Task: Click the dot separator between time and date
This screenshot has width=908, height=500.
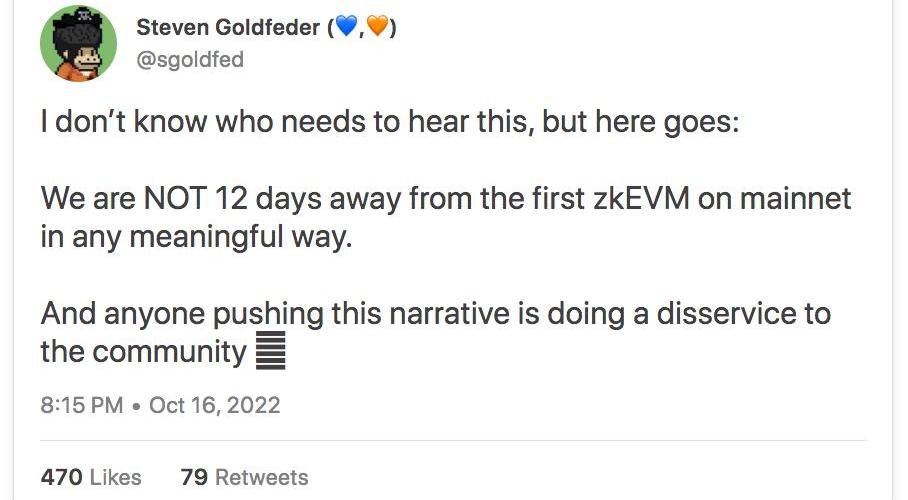Action: tap(136, 406)
